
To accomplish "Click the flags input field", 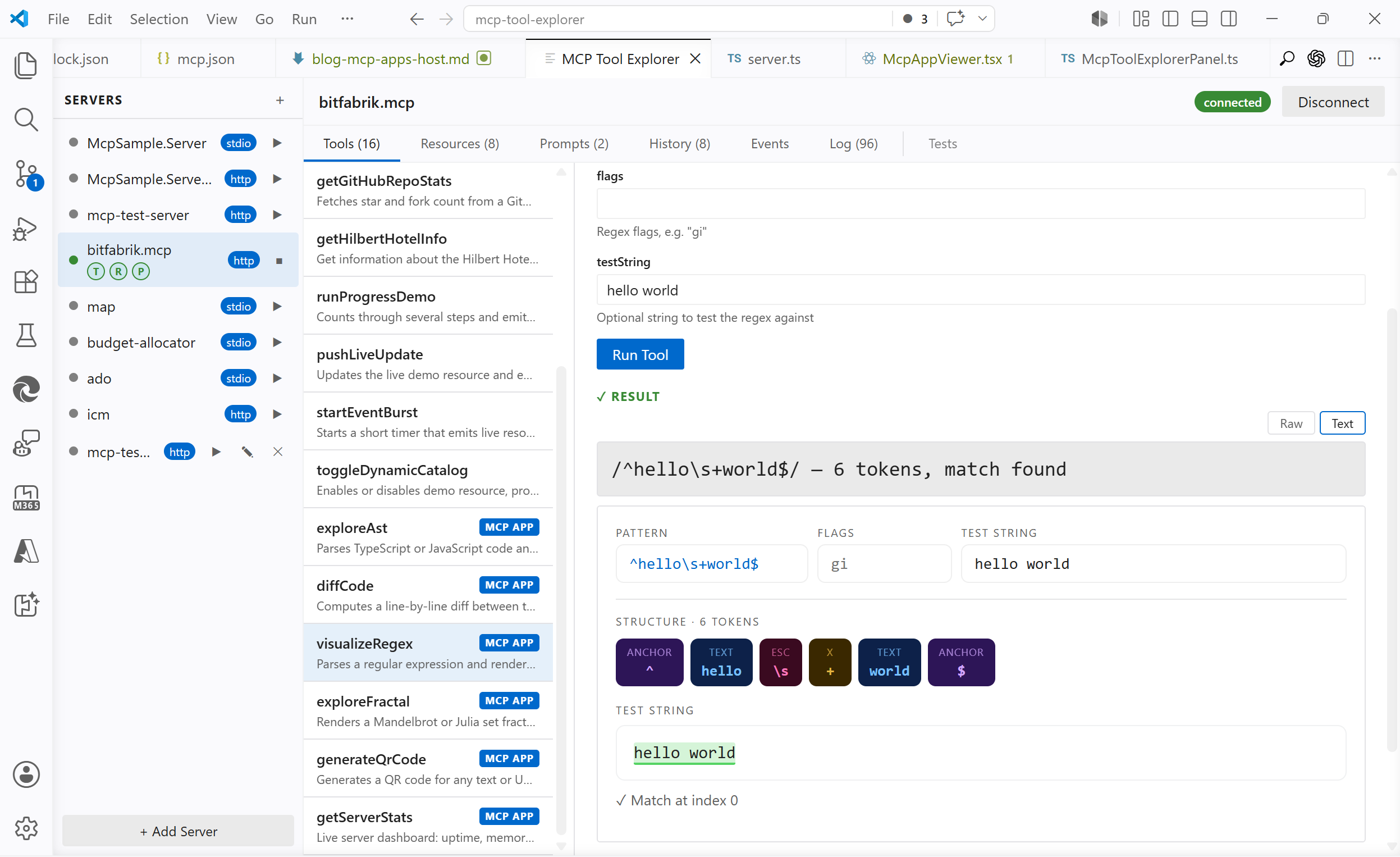I will (981, 203).
